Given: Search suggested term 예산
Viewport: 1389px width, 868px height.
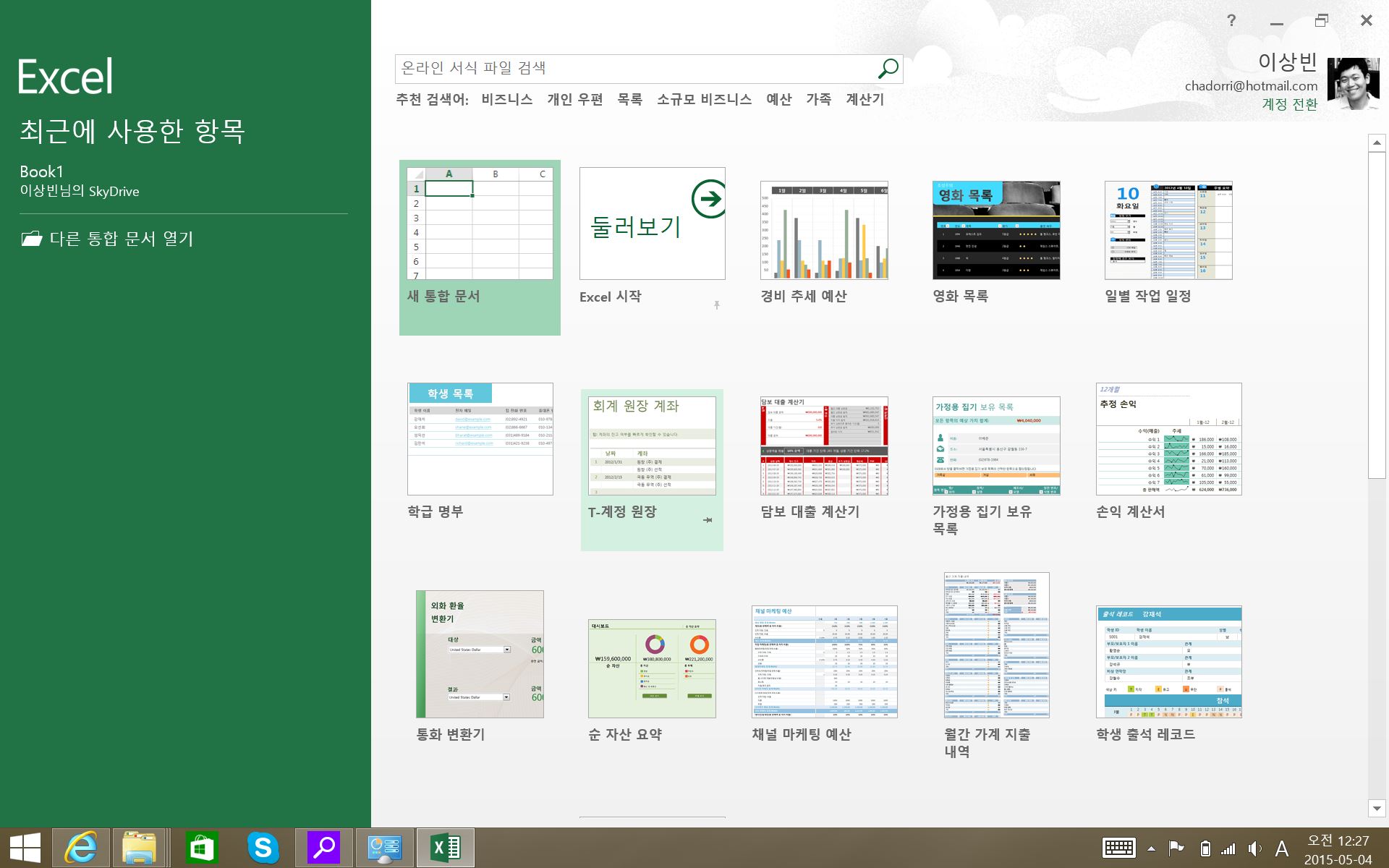Looking at the screenshot, I should 779,100.
